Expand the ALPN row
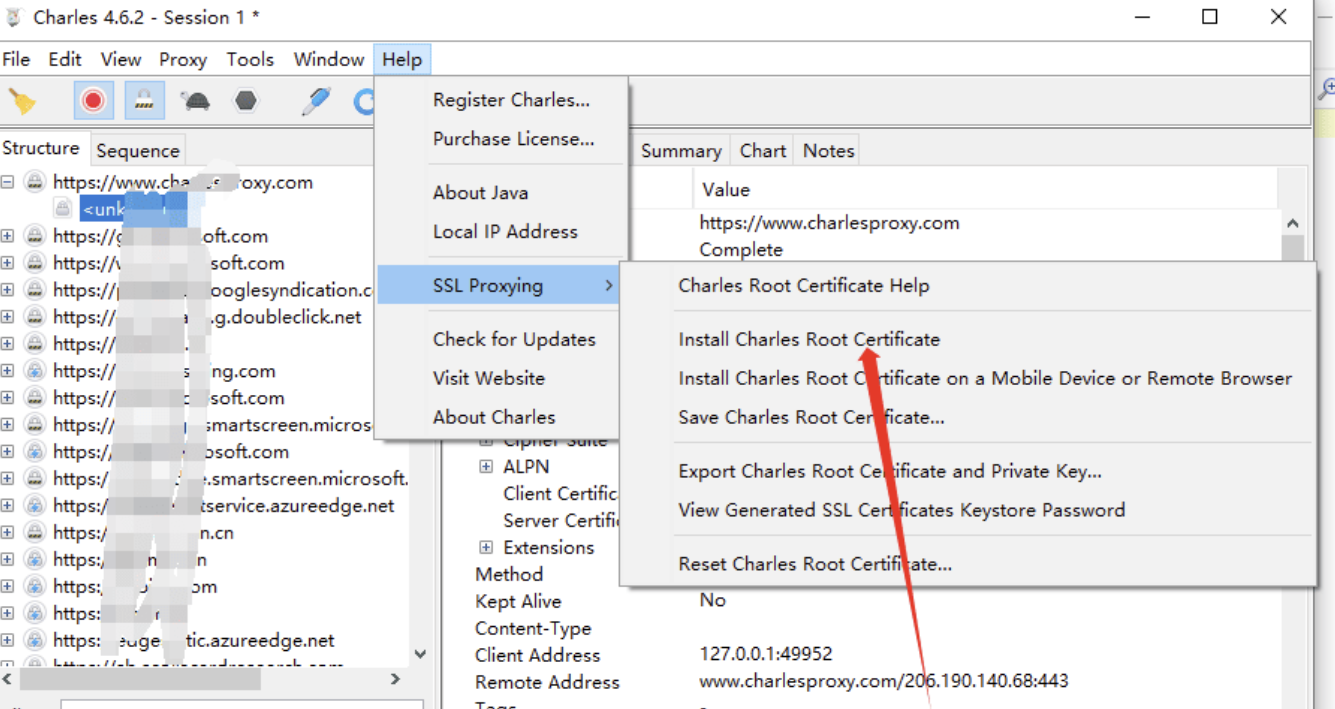 tap(486, 466)
